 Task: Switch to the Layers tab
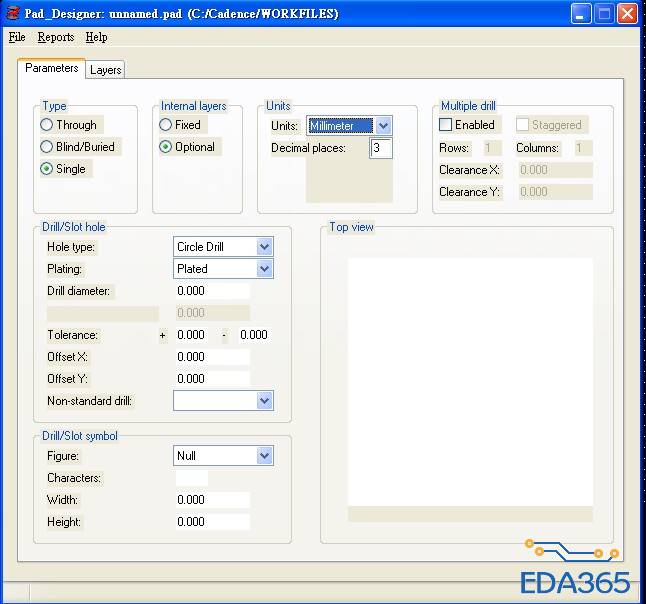[x=105, y=70]
